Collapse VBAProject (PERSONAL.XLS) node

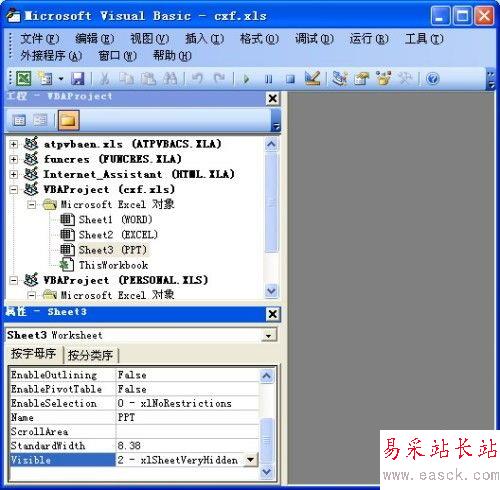point(13,280)
